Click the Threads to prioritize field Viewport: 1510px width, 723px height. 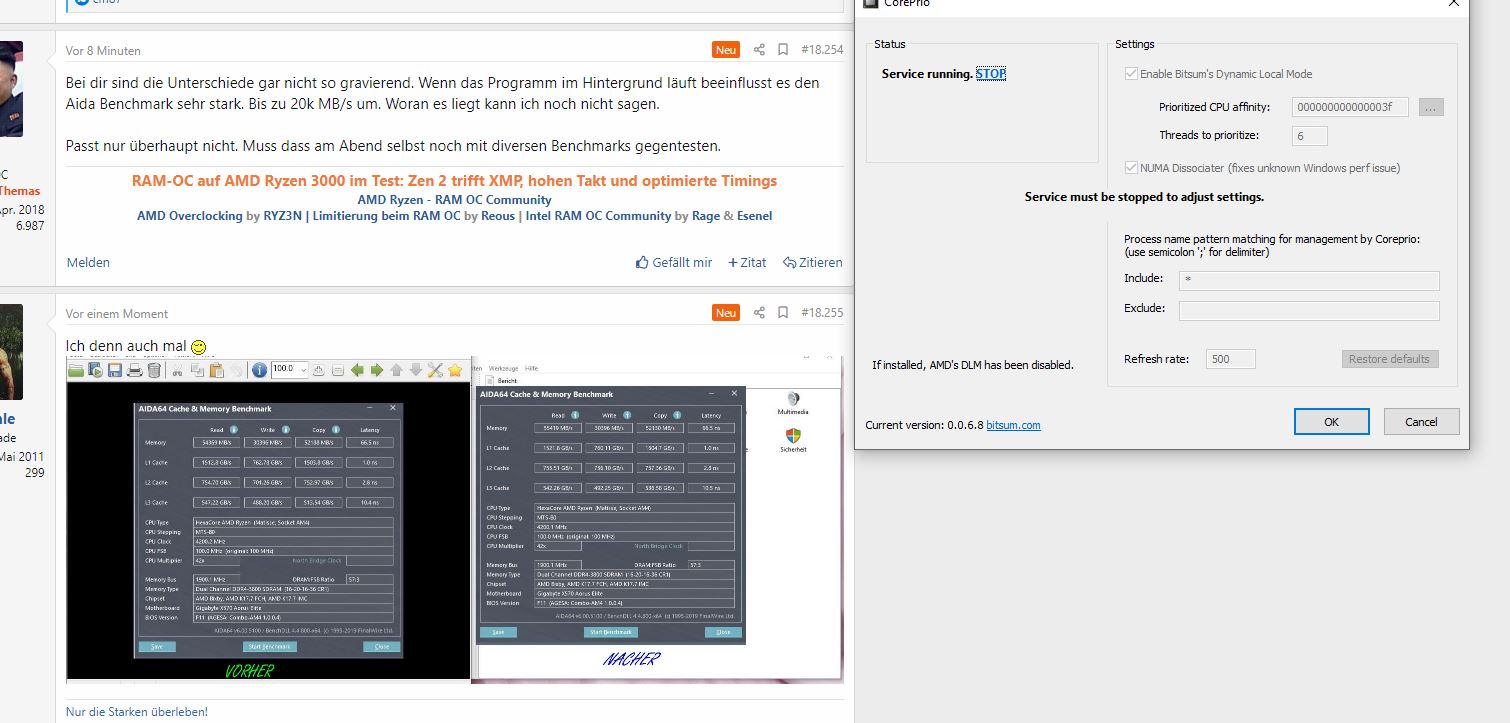click(x=1310, y=136)
